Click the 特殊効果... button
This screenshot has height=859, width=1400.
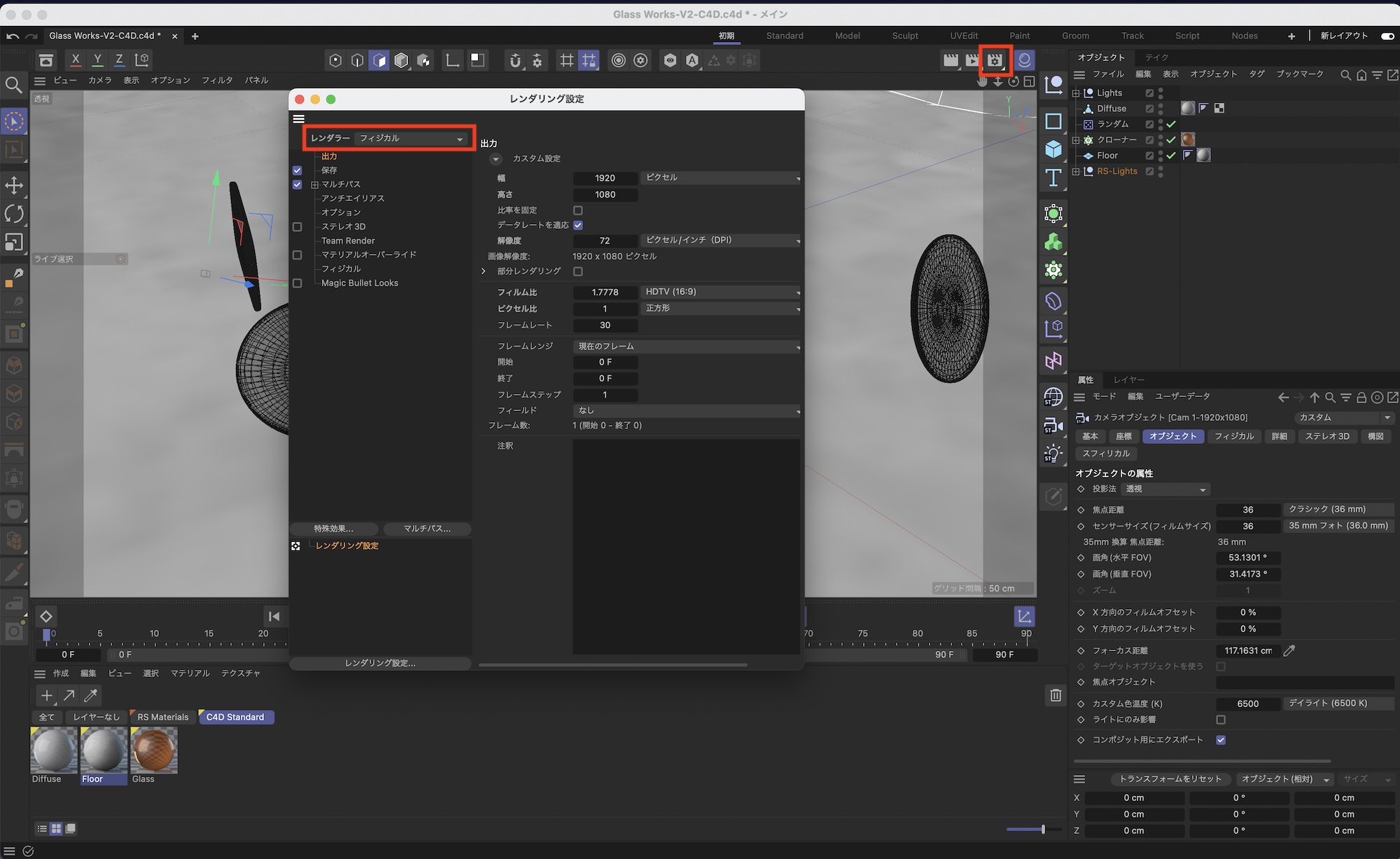(334, 529)
